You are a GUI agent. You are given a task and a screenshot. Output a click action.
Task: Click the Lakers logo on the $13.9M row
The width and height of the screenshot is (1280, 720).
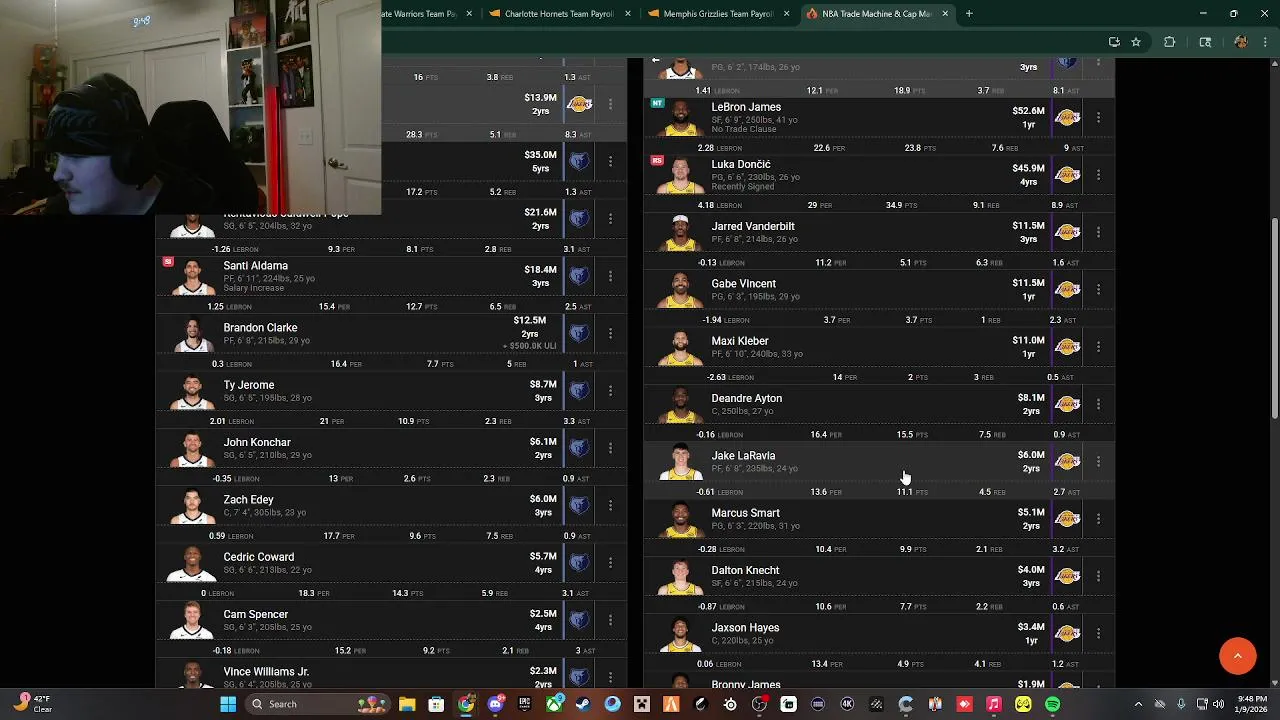click(580, 104)
